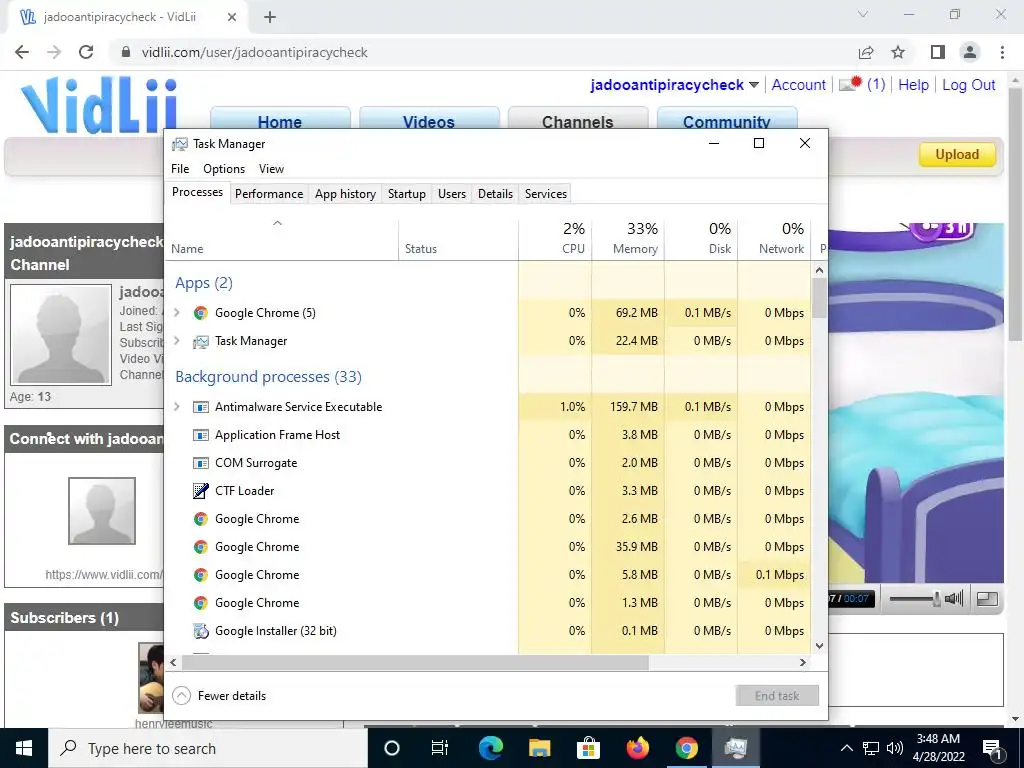1024x768 pixels.
Task: Switch to the Startup tab
Action: coord(407,193)
